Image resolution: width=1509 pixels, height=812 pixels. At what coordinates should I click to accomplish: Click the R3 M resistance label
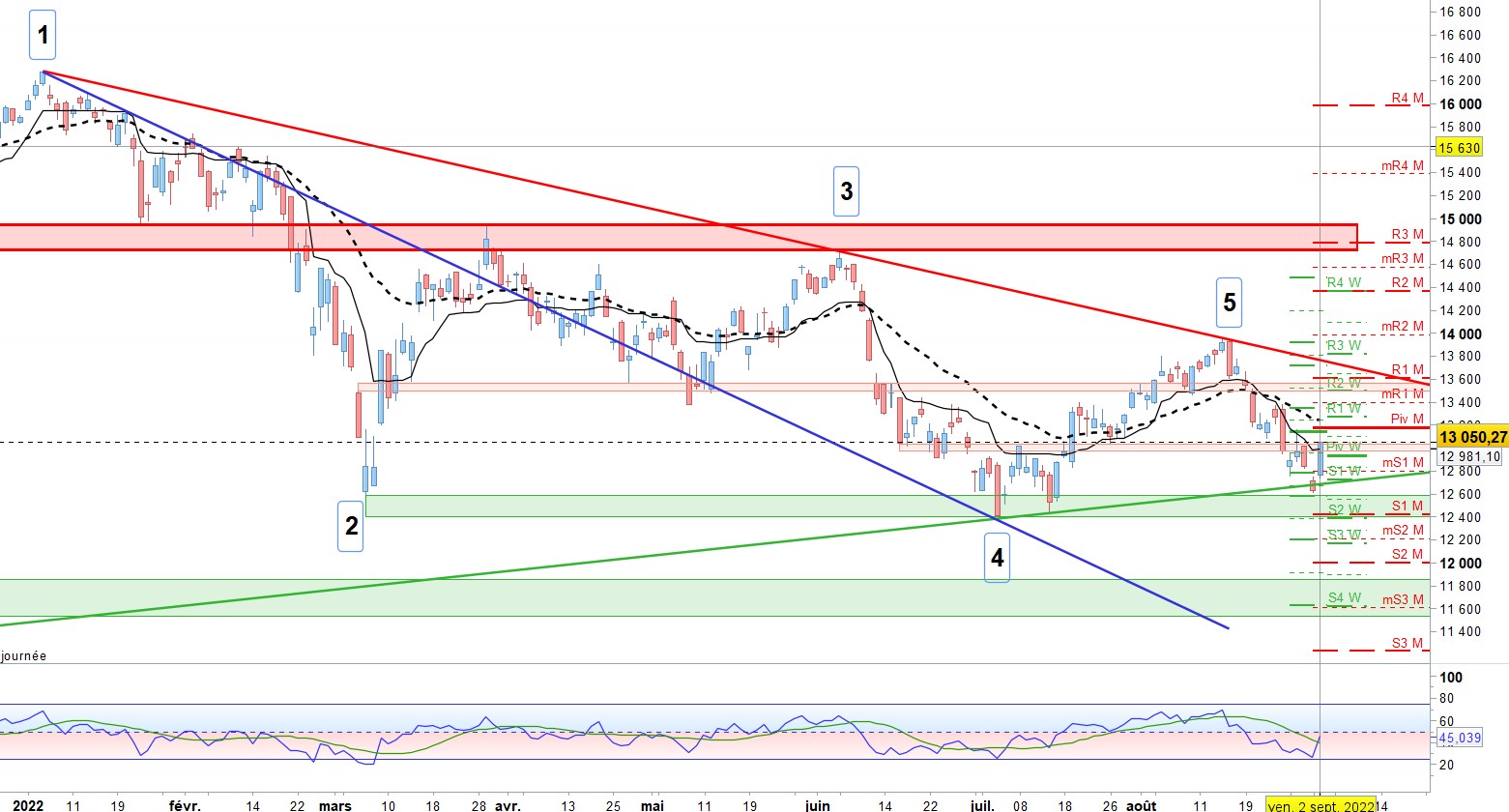[x=1407, y=235]
